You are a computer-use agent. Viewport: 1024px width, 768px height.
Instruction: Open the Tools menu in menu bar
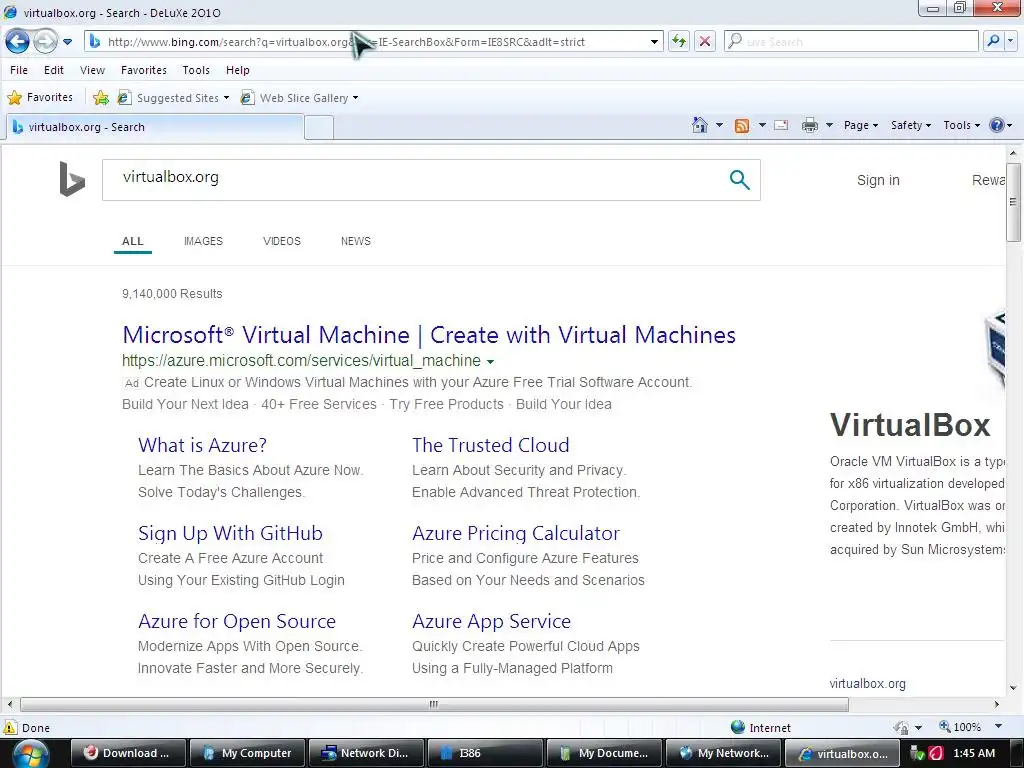coord(196,70)
